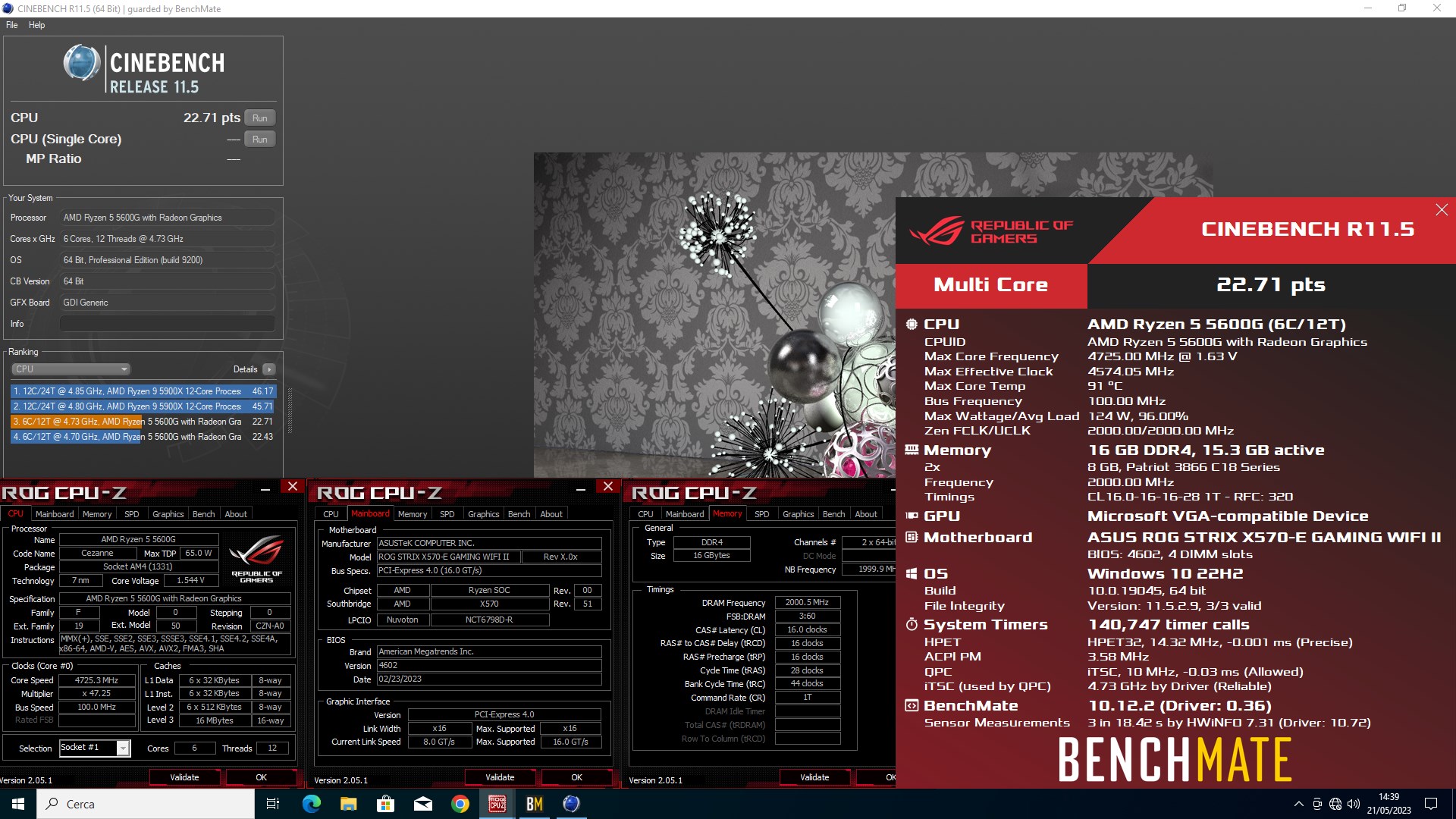Launch Microsoft Edge from taskbar
This screenshot has width=1456, height=819.
[x=311, y=804]
